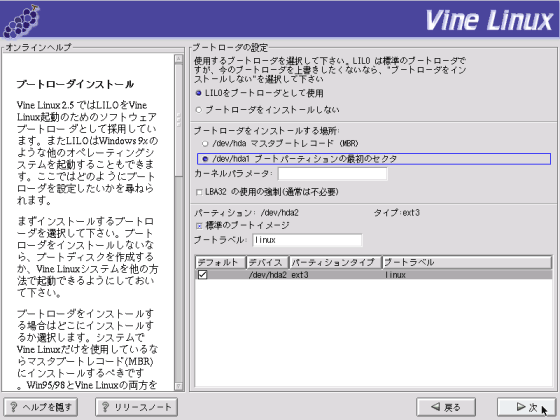Click the ブートラベル column header
This screenshot has width=560, height=420.
point(467,262)
